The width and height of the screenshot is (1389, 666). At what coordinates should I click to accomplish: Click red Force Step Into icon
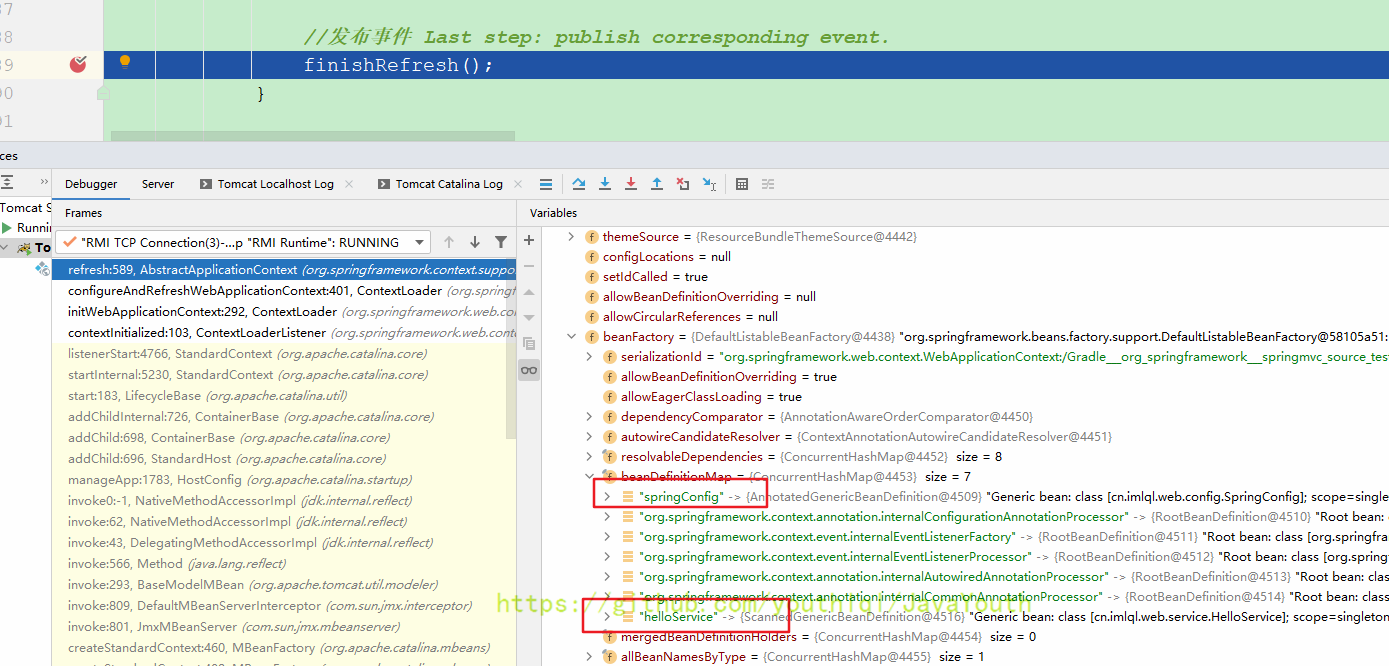[631, 184]
